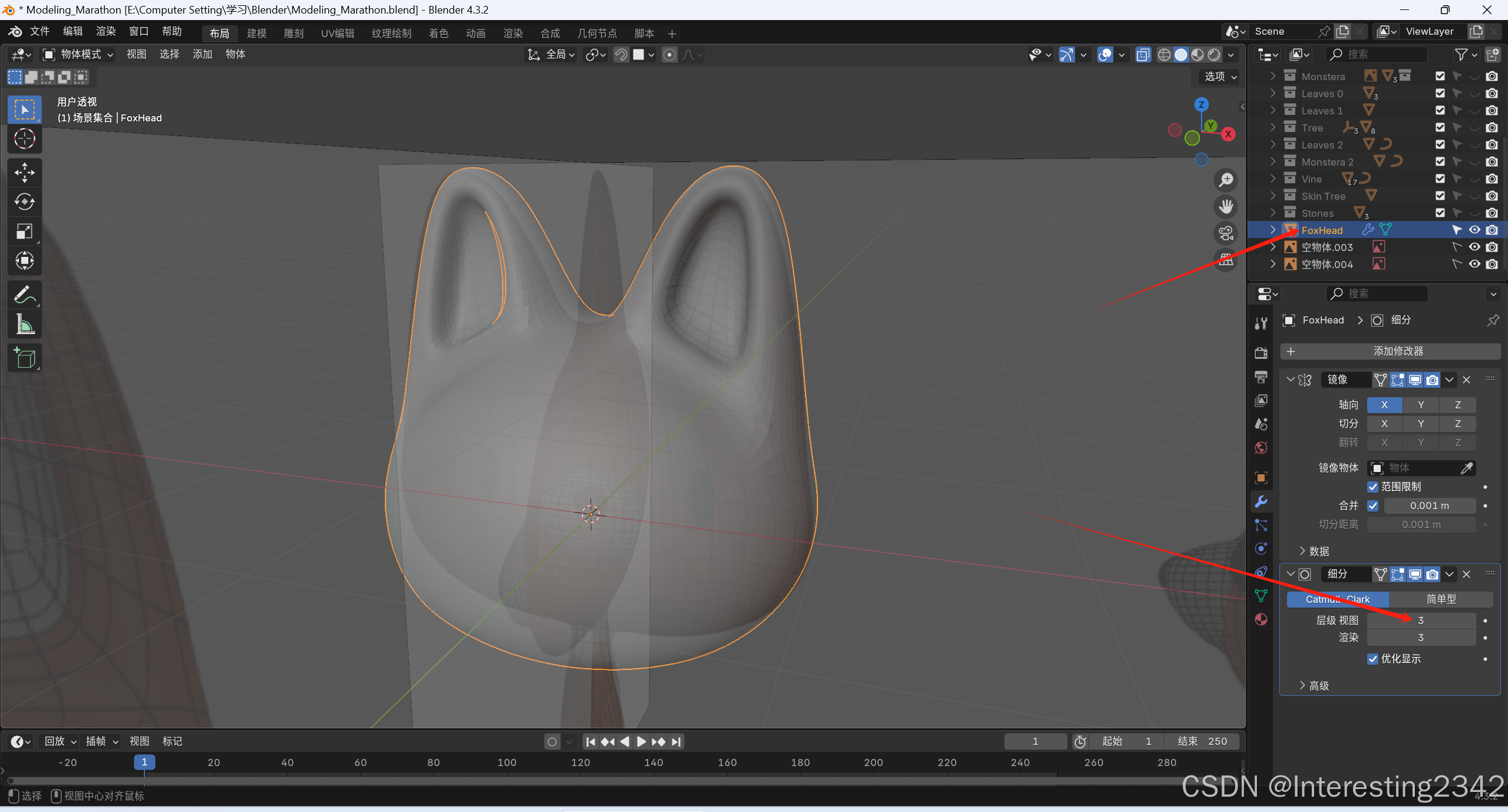Uncheck the 范围限制 clipping checkbox
Viewport: 1508px width, 812px height.
click(x=1373, y=487)
